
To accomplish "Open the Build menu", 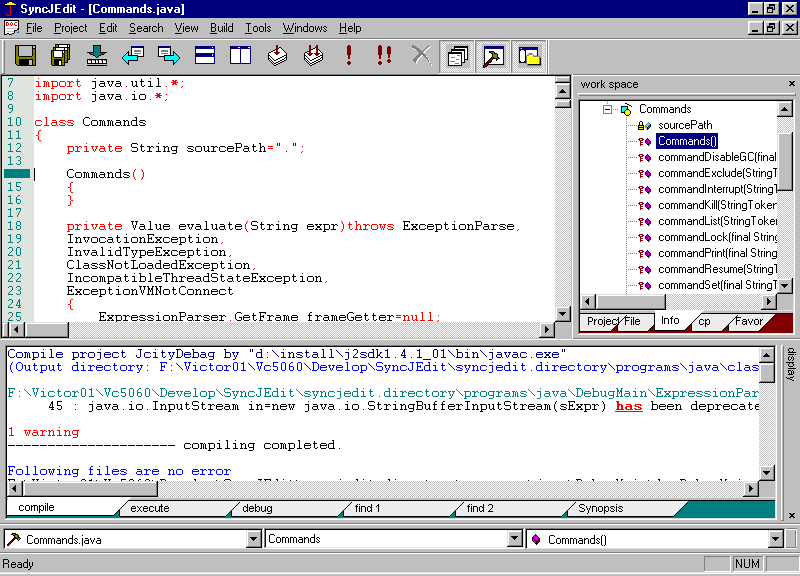I will tap(221, 28).
